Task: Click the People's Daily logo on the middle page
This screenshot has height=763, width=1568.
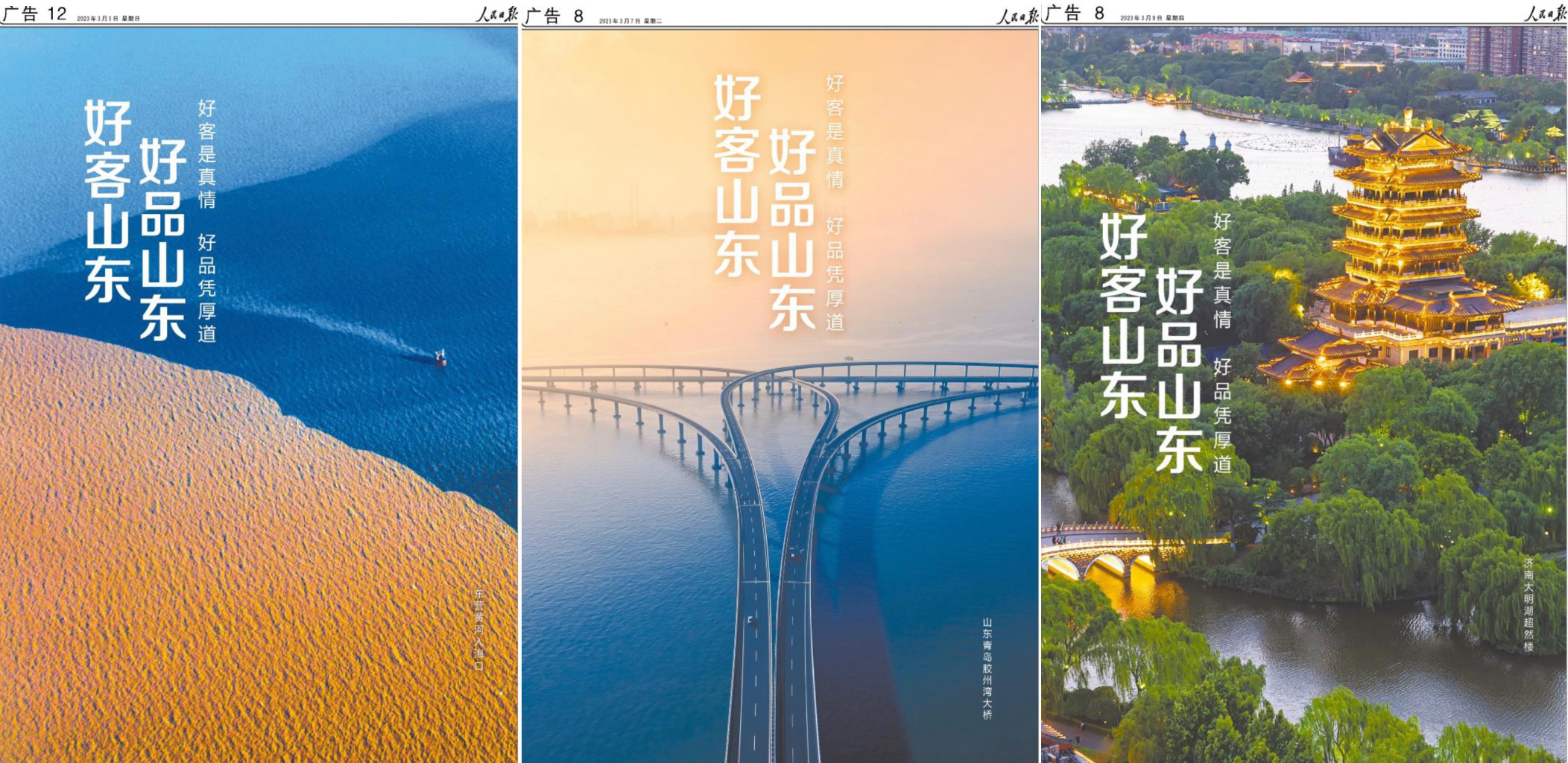Action: (1017, 15)
